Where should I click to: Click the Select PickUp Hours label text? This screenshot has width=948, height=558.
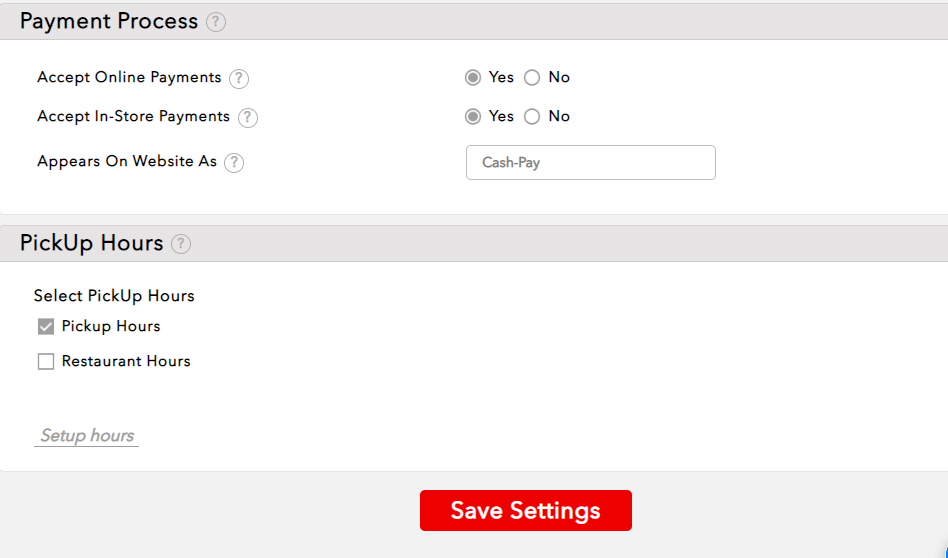pos(114,296)
